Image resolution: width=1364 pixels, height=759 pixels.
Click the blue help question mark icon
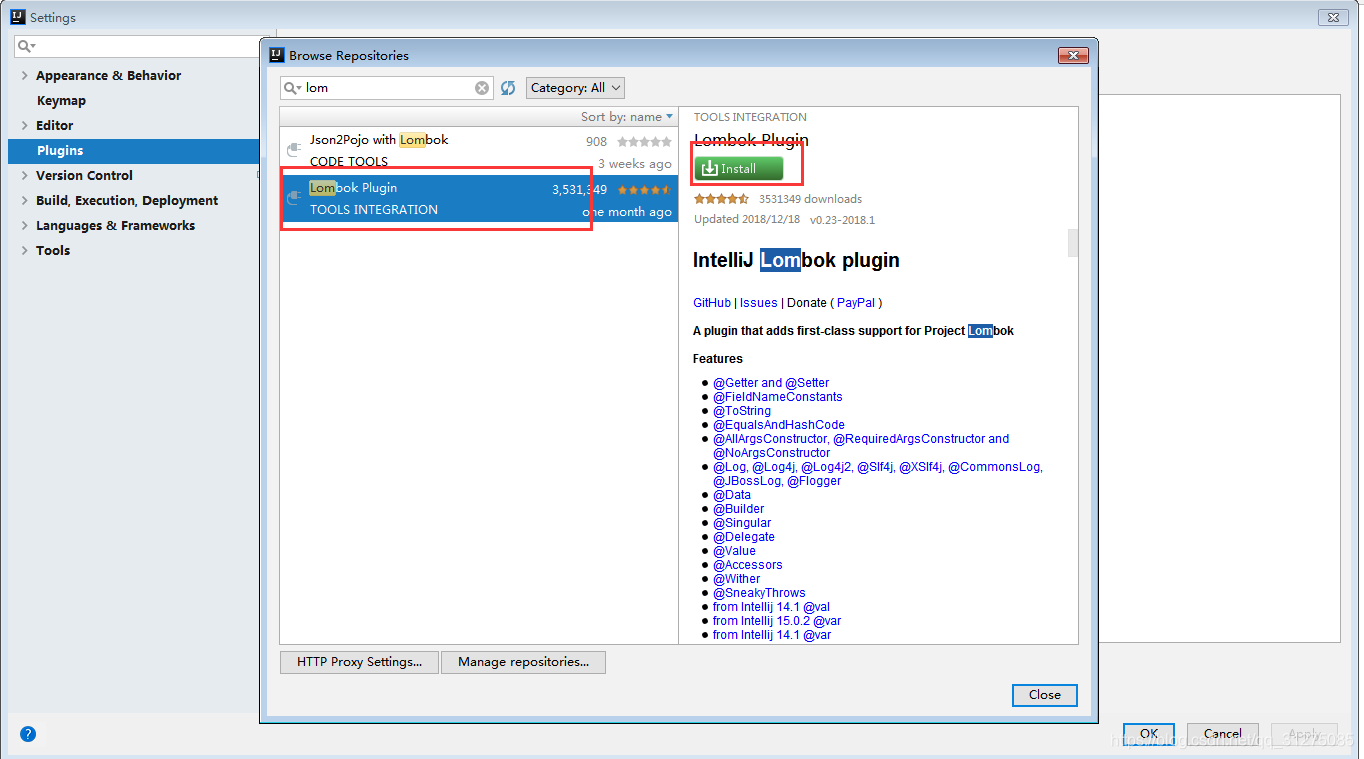tap(28, 734)
